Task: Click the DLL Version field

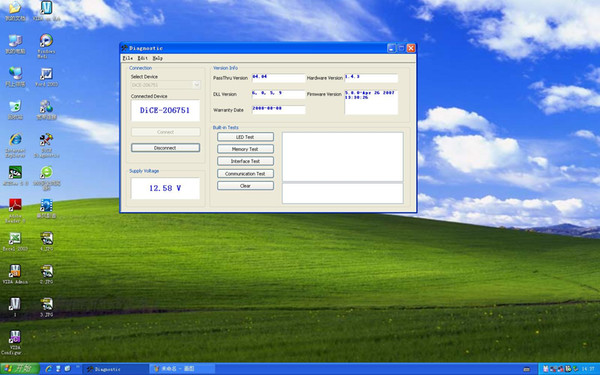Action: pyautogui.click(x=279, y=94)
